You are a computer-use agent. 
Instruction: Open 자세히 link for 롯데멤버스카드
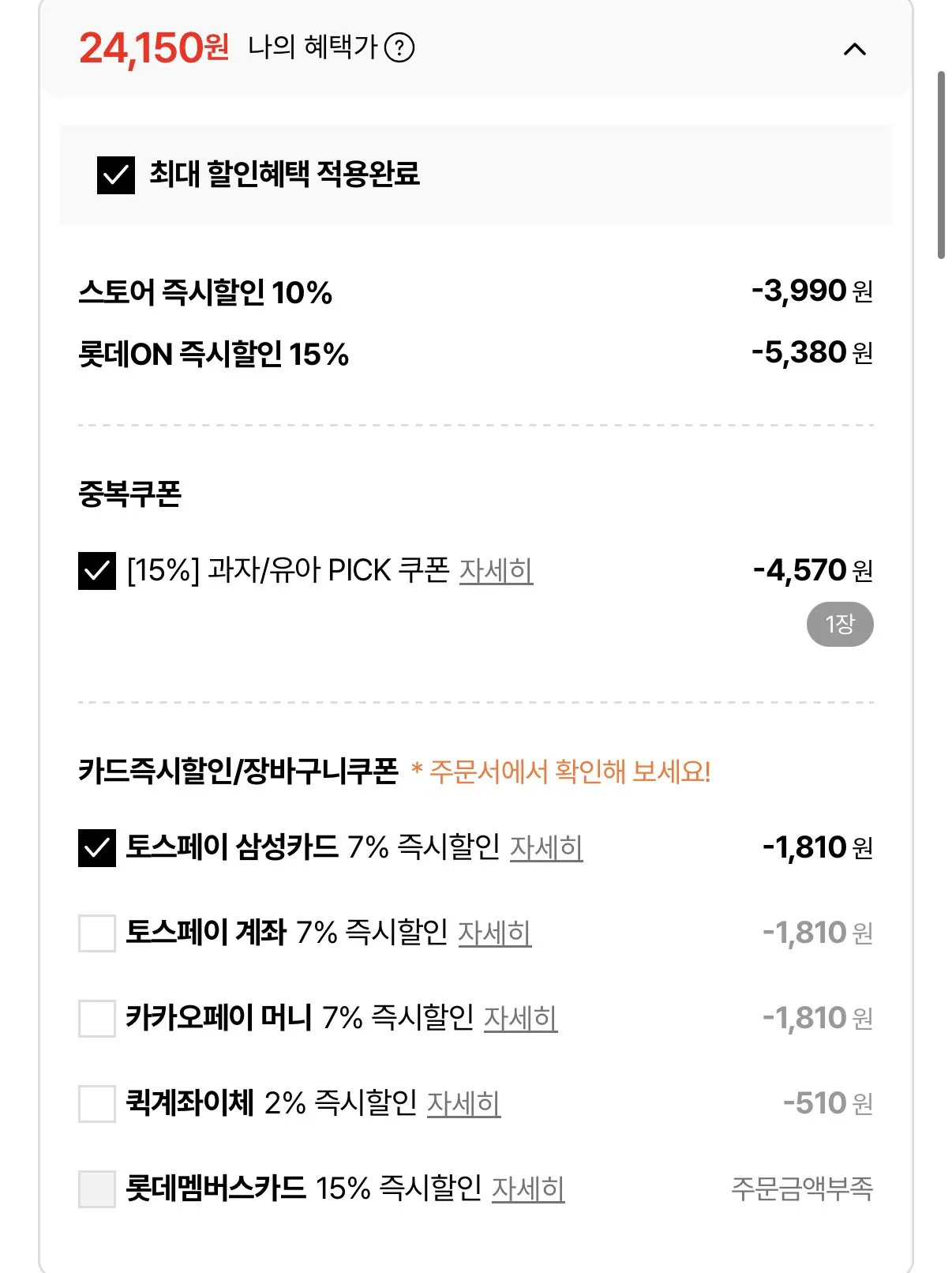(x=528, y=1189)
